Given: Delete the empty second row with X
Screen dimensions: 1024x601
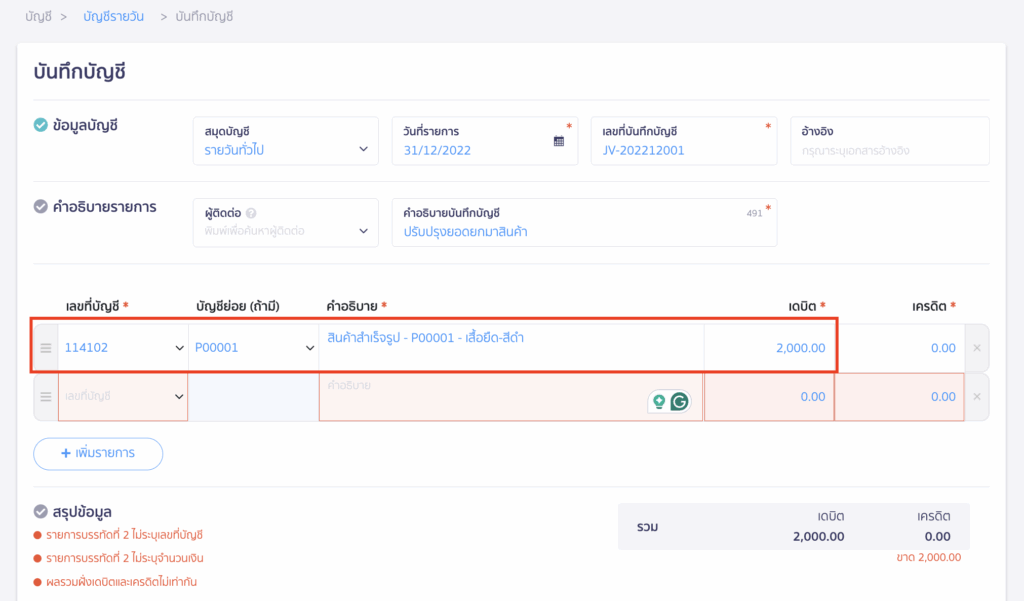Looking at the screenshot, I should [x=977, y=397].
